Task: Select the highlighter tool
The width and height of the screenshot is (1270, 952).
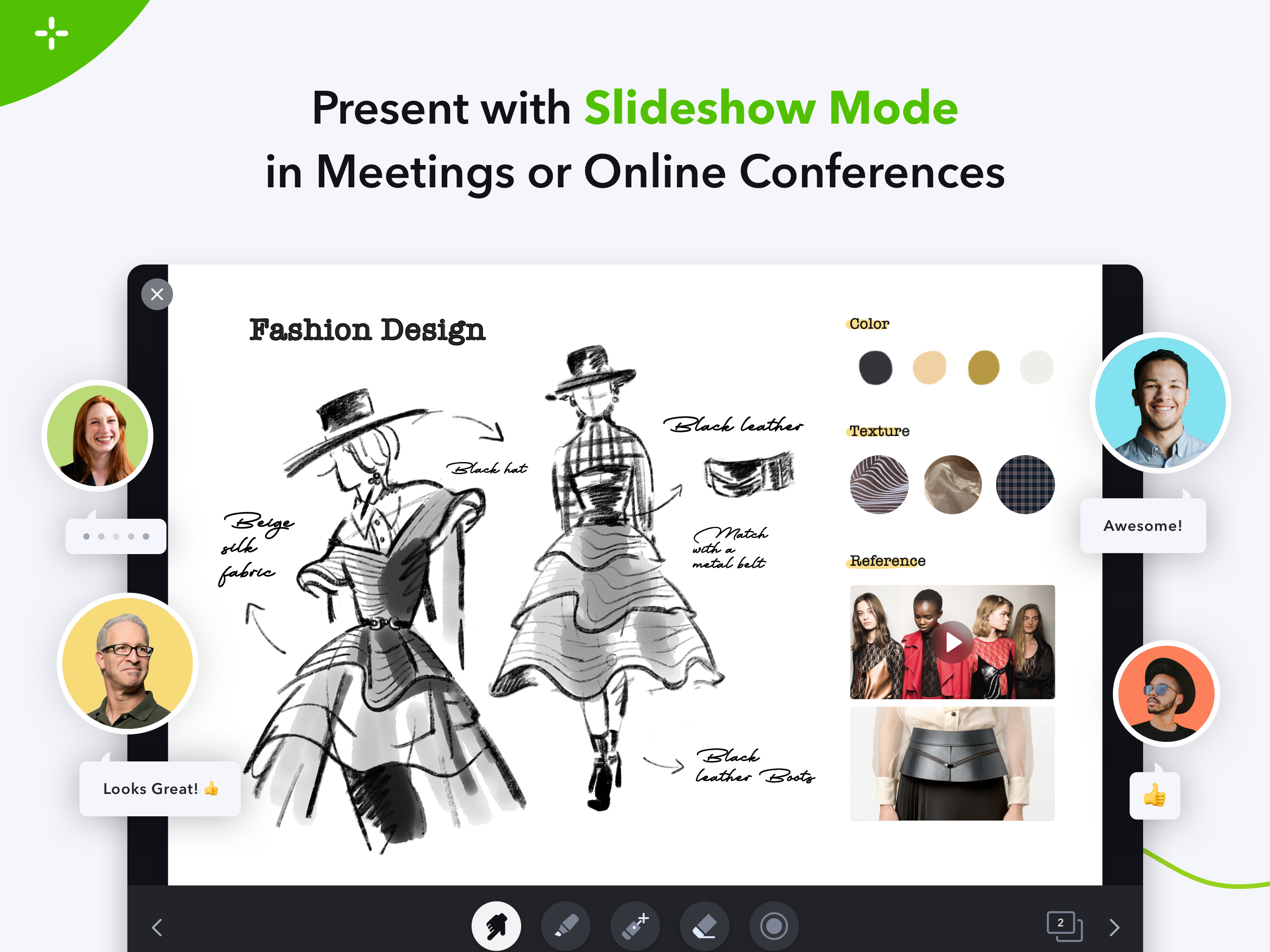Action: pyautogui.click(x=566, y=926)
